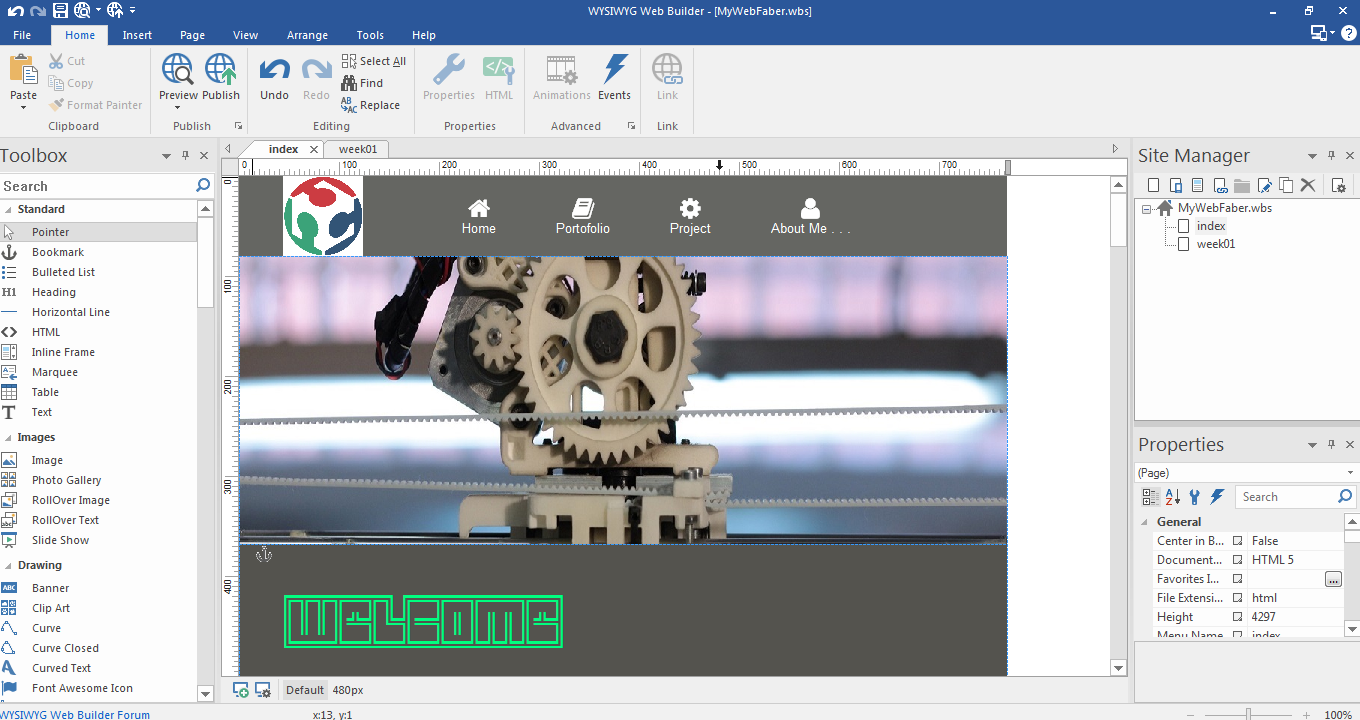
Task: Open Preview dropdown arrow
Action: [x=178, y=106]
